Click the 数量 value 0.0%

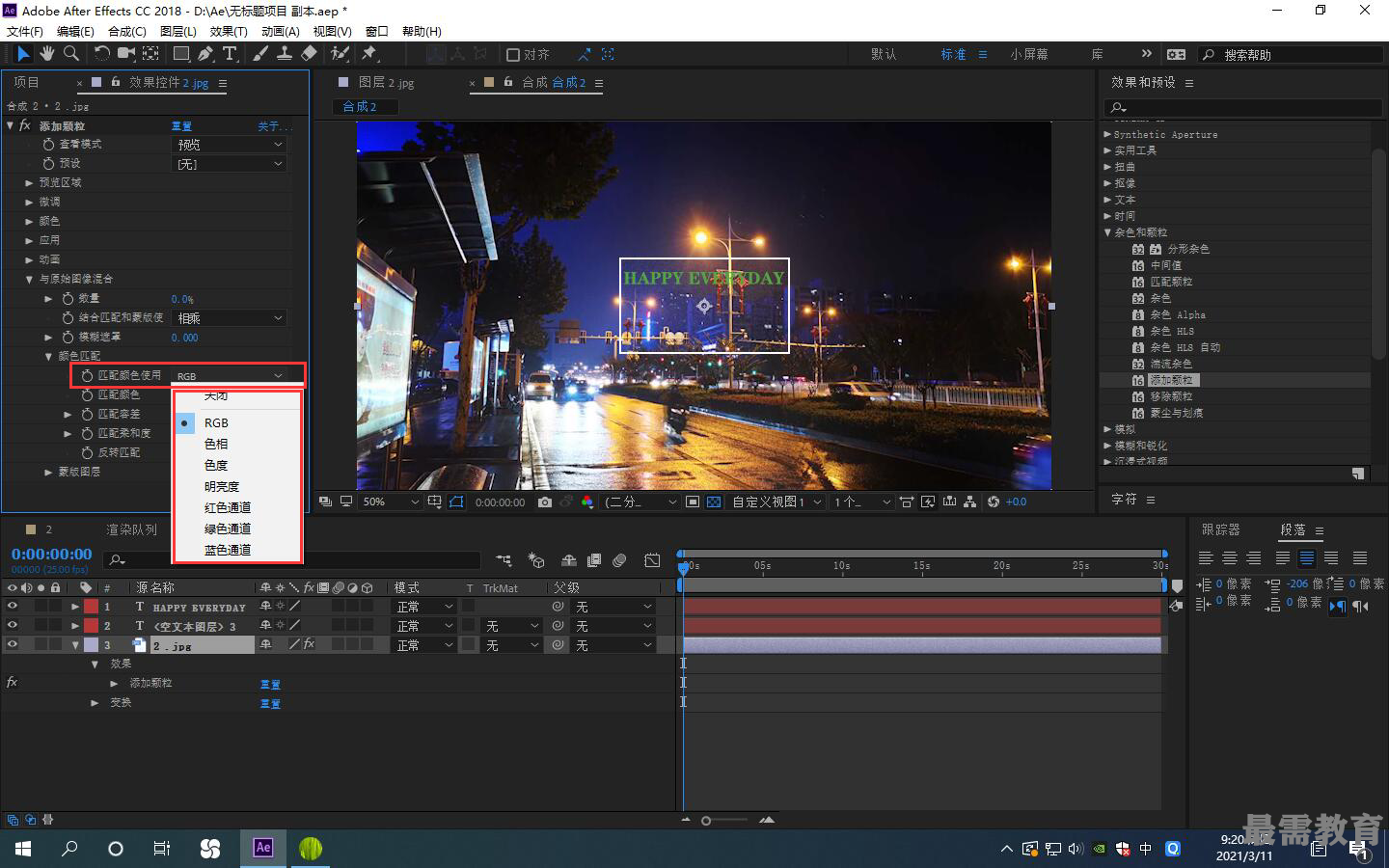pyautogui.click(x=182, y=299)
